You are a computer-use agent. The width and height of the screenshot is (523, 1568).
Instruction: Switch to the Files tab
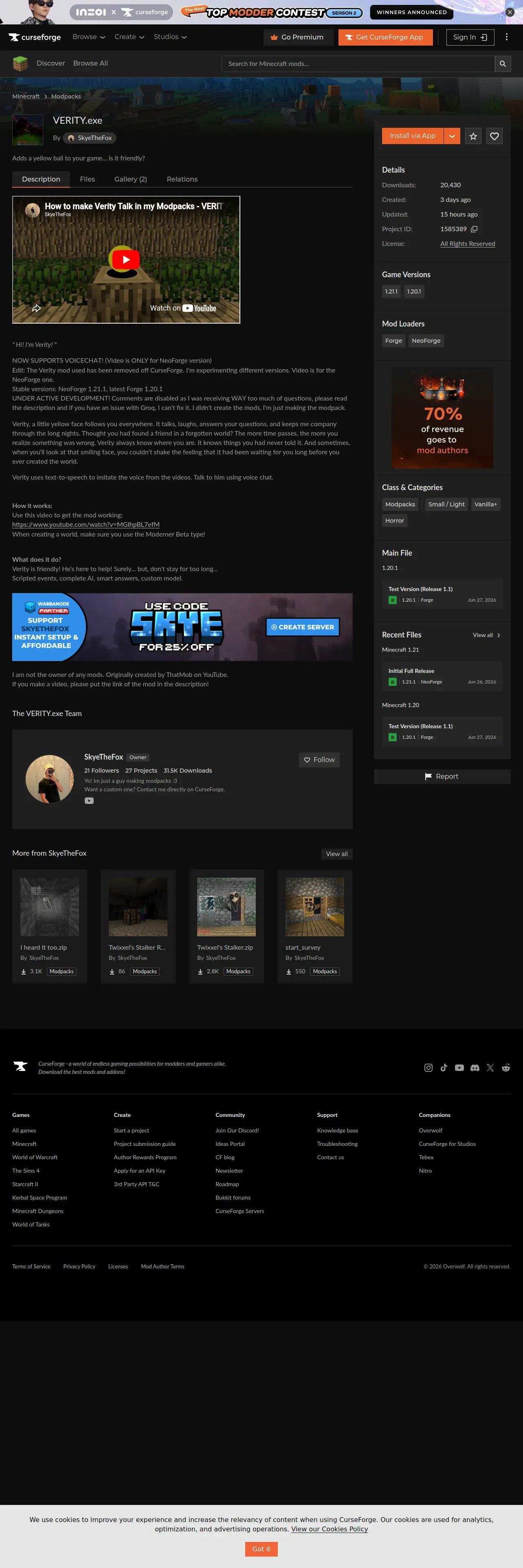[x=88, y=180]
